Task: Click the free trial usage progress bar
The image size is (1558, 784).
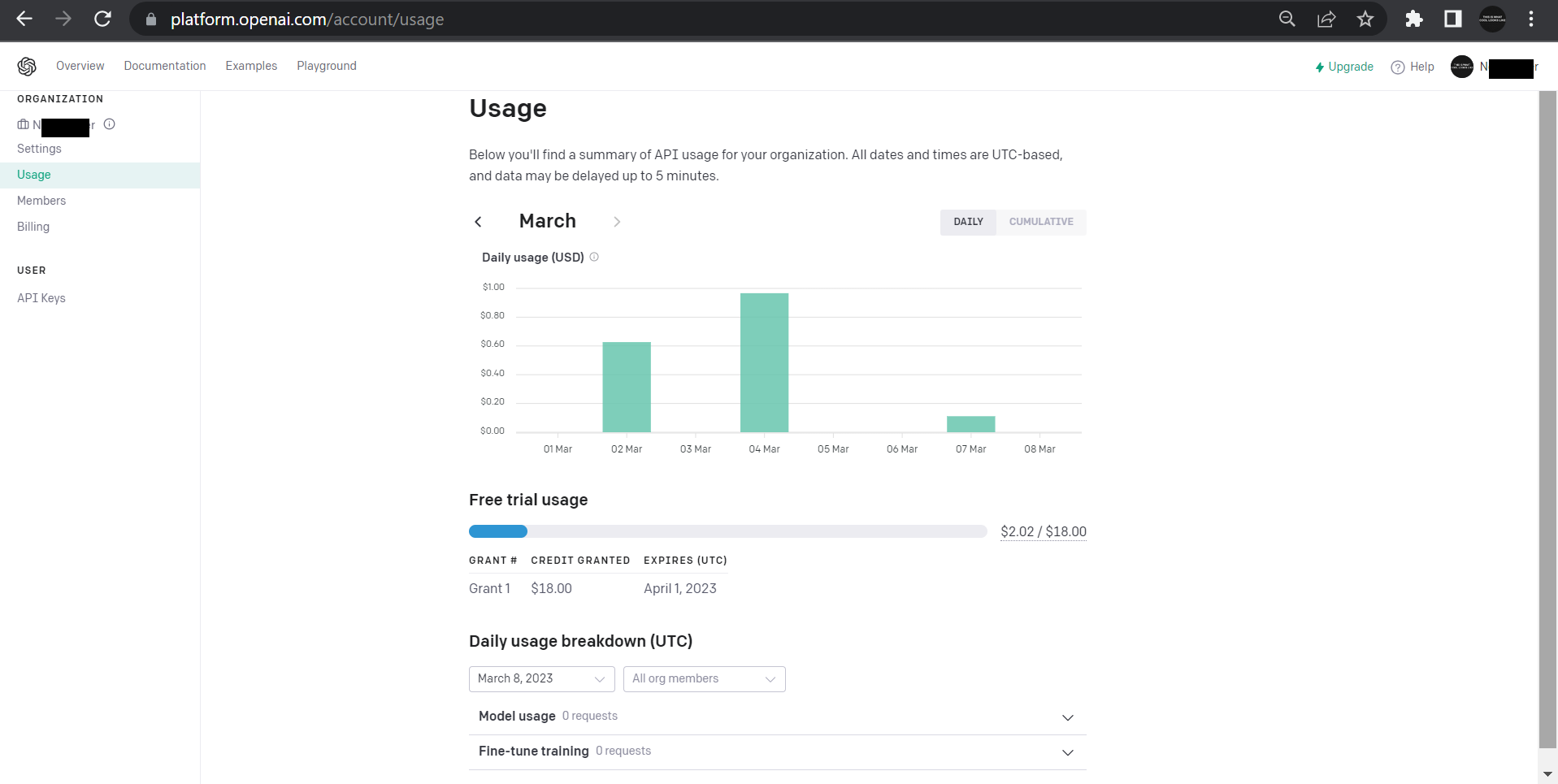Action: (727, 531)
